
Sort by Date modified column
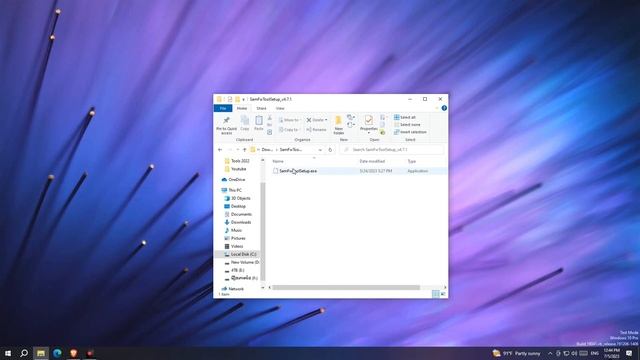372,161
